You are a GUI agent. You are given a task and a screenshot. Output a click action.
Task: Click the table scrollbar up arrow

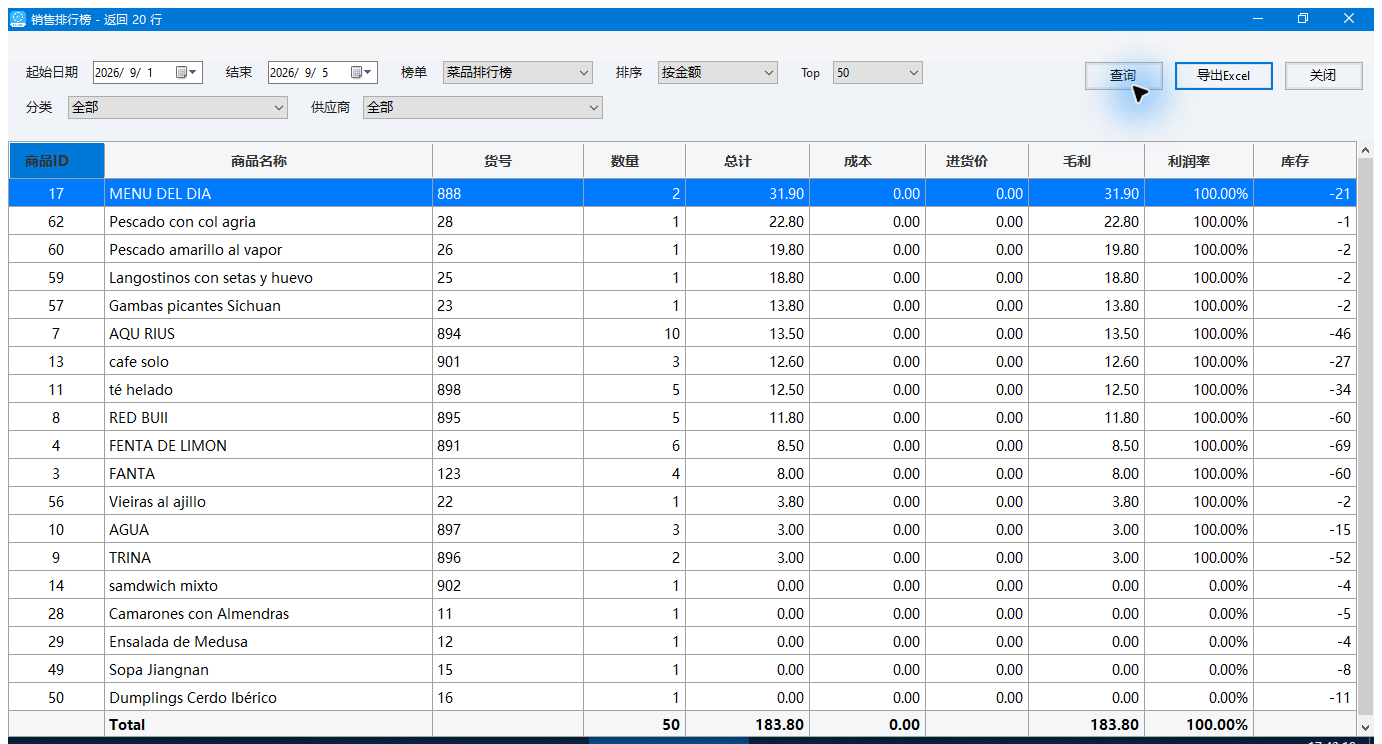tap(1365, 151)
